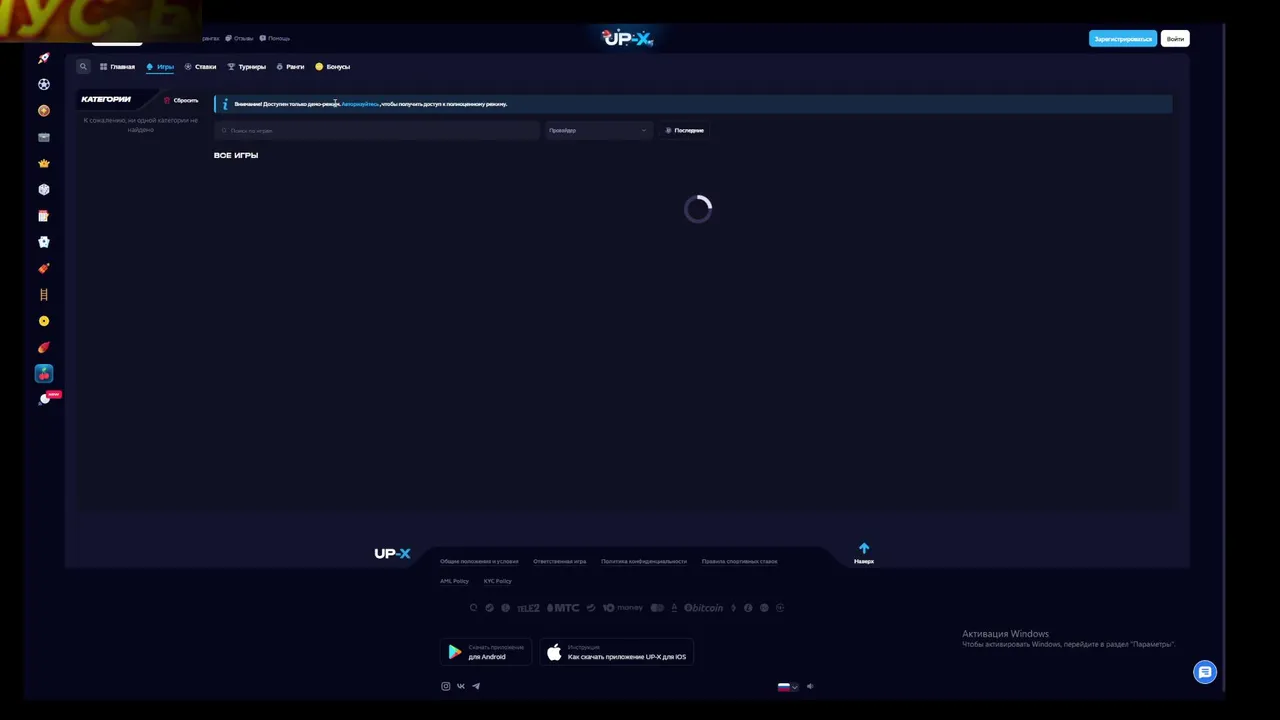Open Отзывы in the top bar

pos(239,38)
